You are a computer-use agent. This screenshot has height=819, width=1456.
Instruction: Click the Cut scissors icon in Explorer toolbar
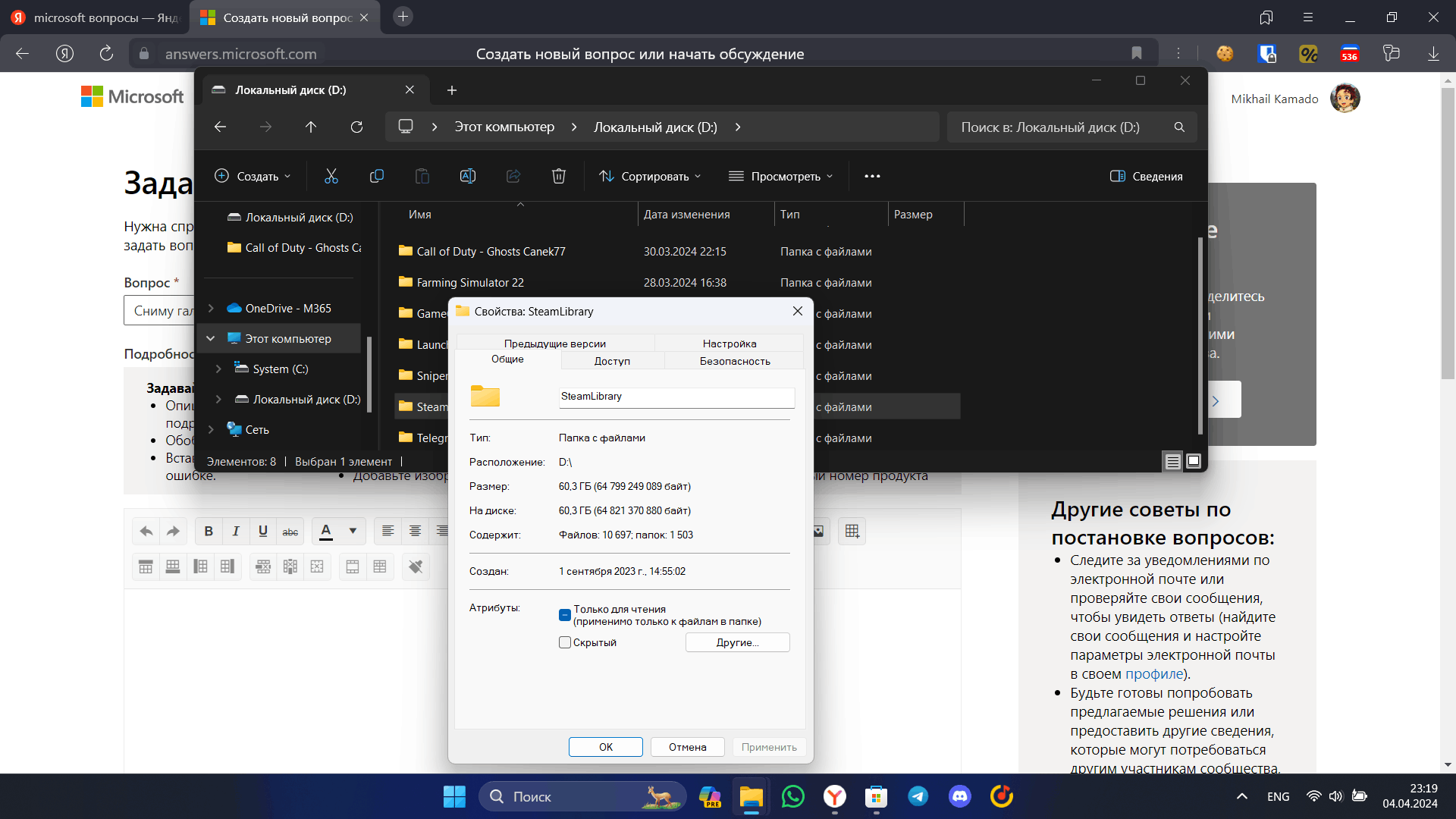pos(331,176)
